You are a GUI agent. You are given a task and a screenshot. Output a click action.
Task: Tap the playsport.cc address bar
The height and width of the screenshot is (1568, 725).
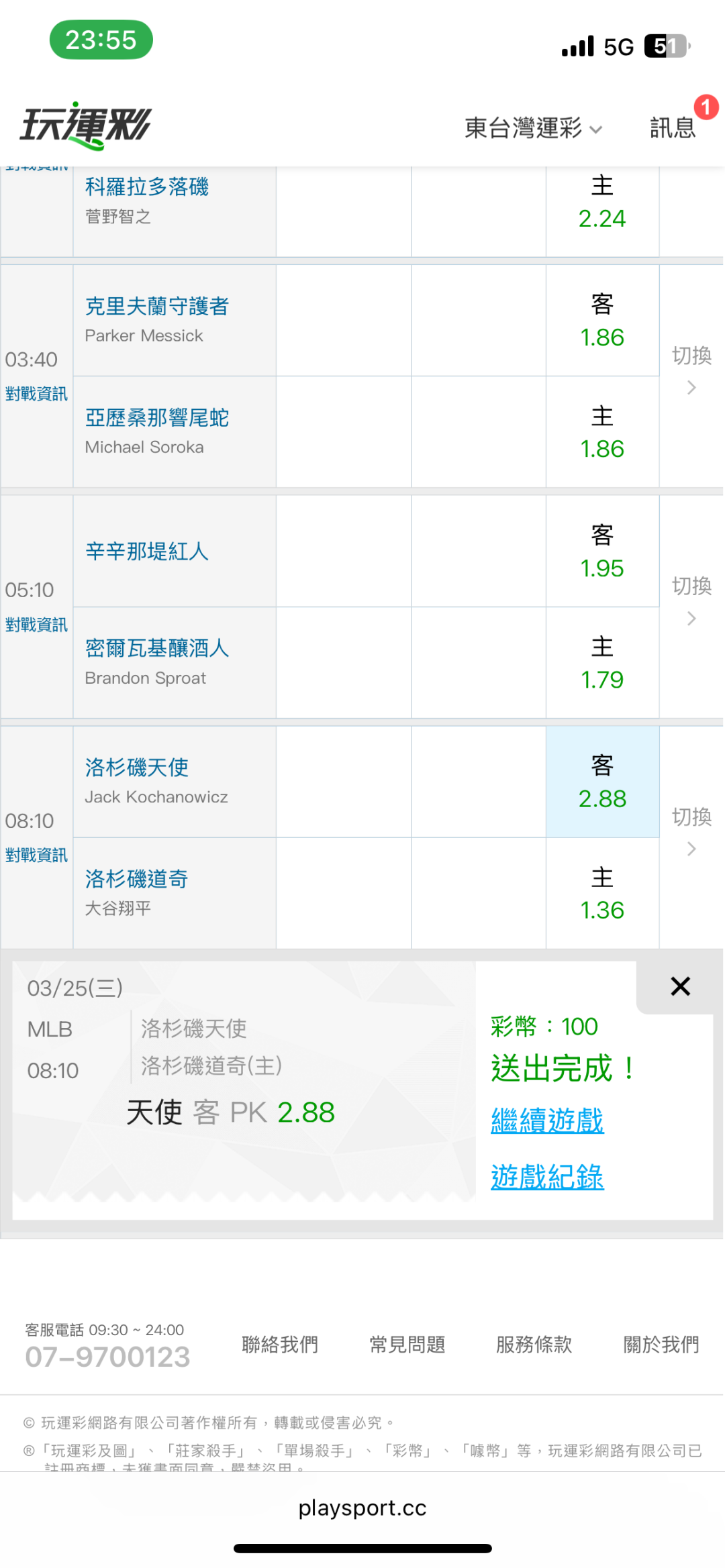(x=362, y=1508)
